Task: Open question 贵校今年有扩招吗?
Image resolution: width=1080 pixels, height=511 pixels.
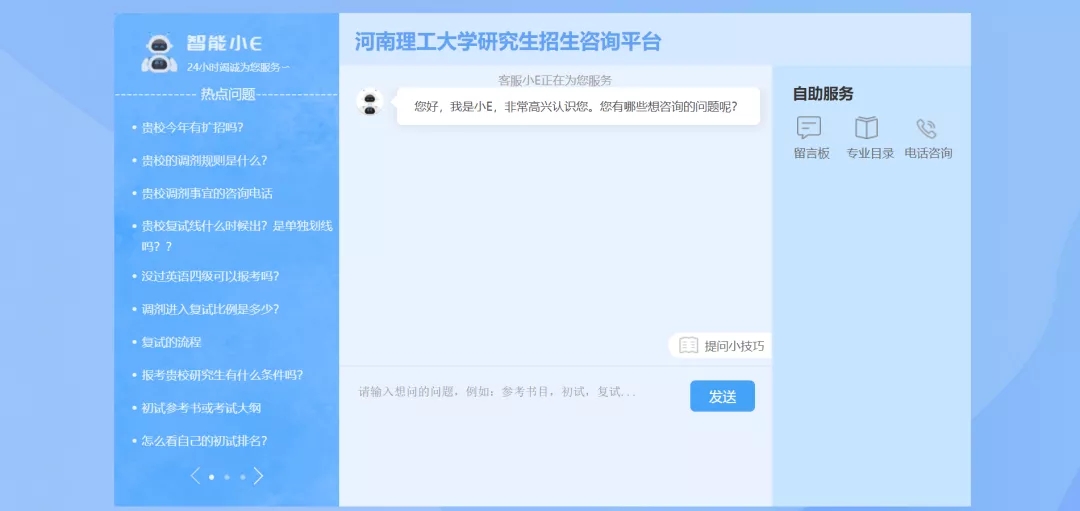Action: (x=192, y=127)
